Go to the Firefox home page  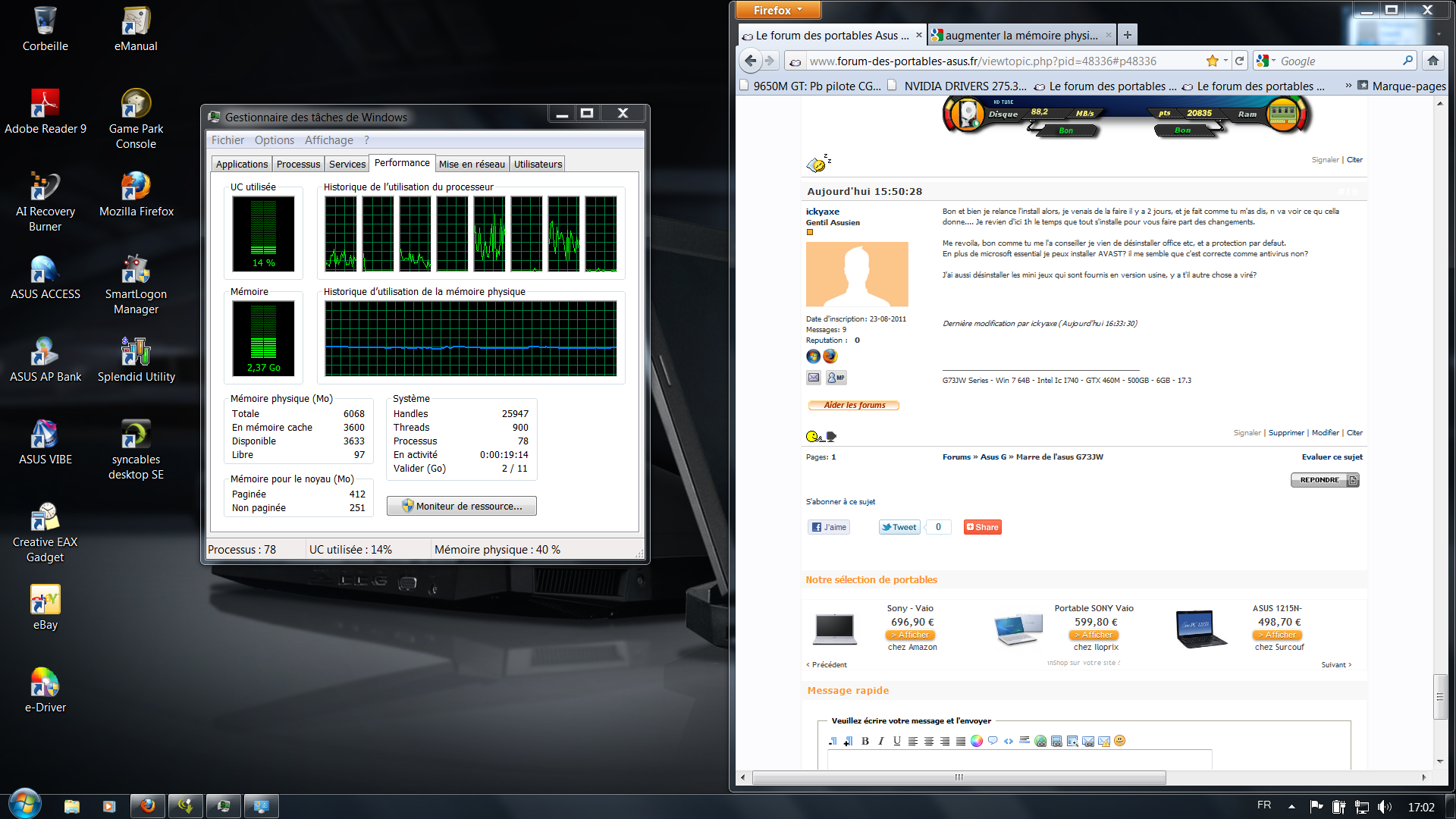click(1432, 61)
